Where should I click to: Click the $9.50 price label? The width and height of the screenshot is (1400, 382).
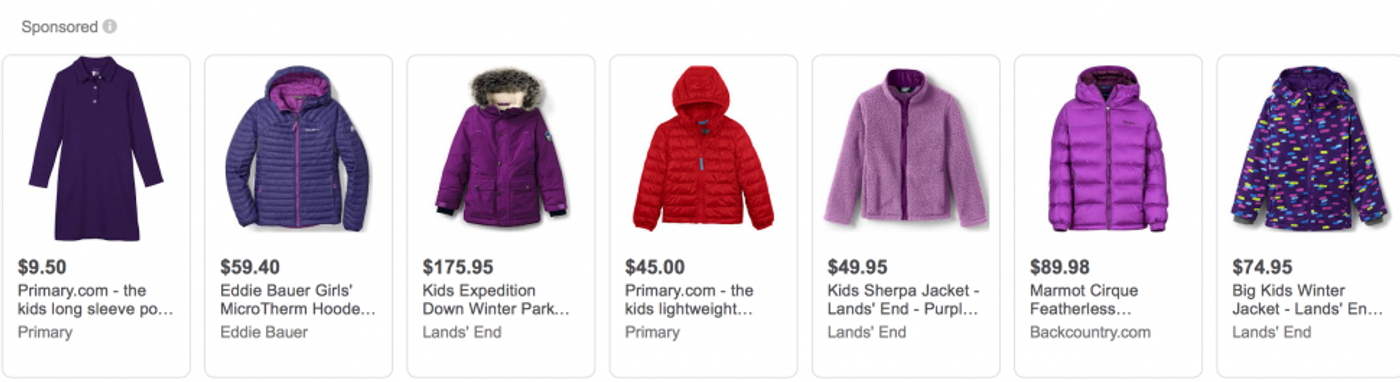[42, 267]
